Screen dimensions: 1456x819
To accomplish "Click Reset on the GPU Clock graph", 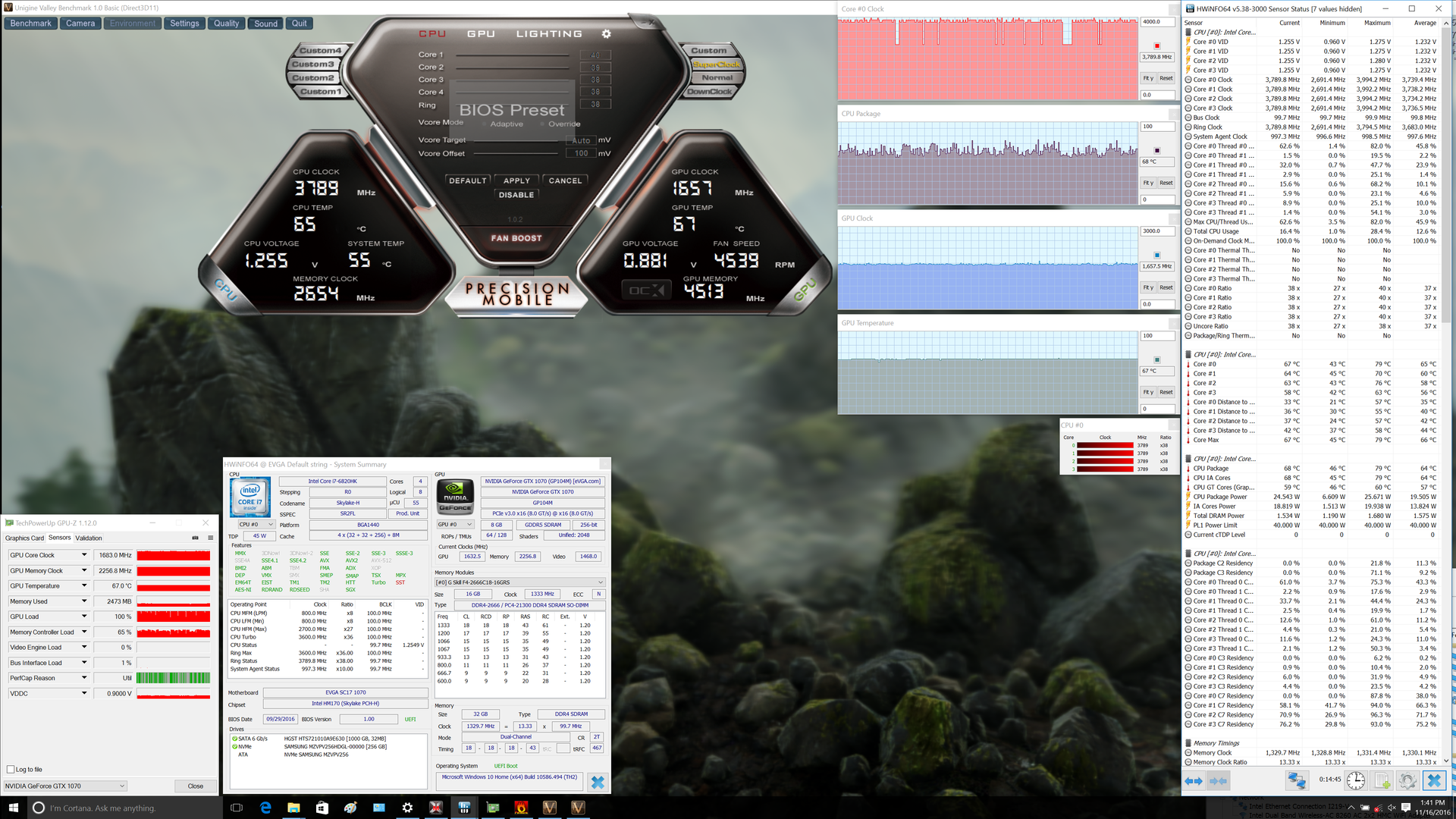I will [1166, 287].
